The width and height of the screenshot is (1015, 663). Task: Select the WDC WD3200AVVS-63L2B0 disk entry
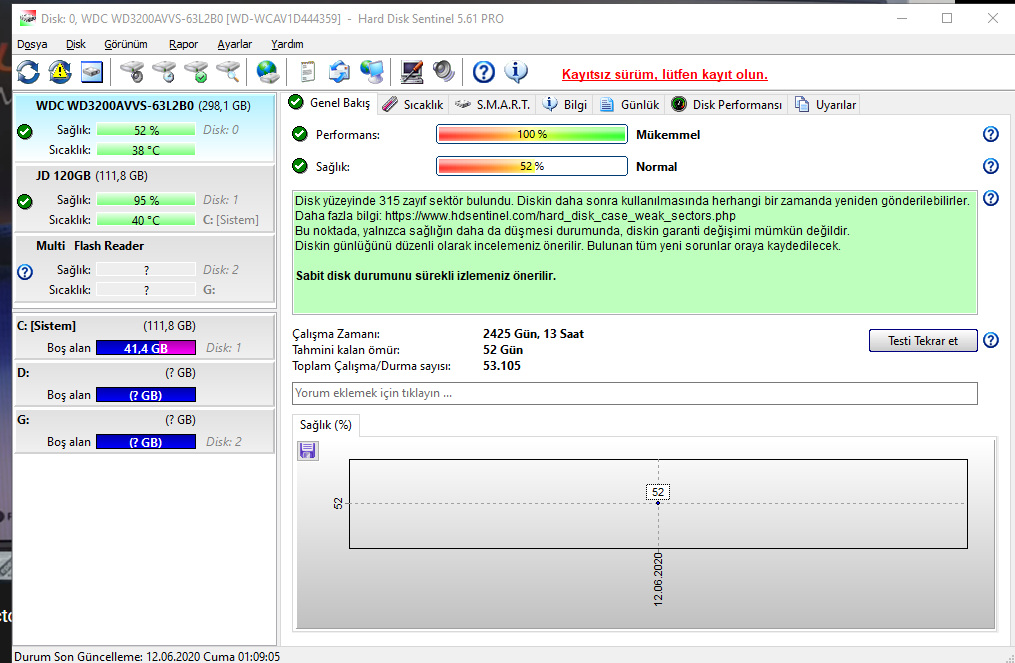pyautogui.click(x=144, y=128)
